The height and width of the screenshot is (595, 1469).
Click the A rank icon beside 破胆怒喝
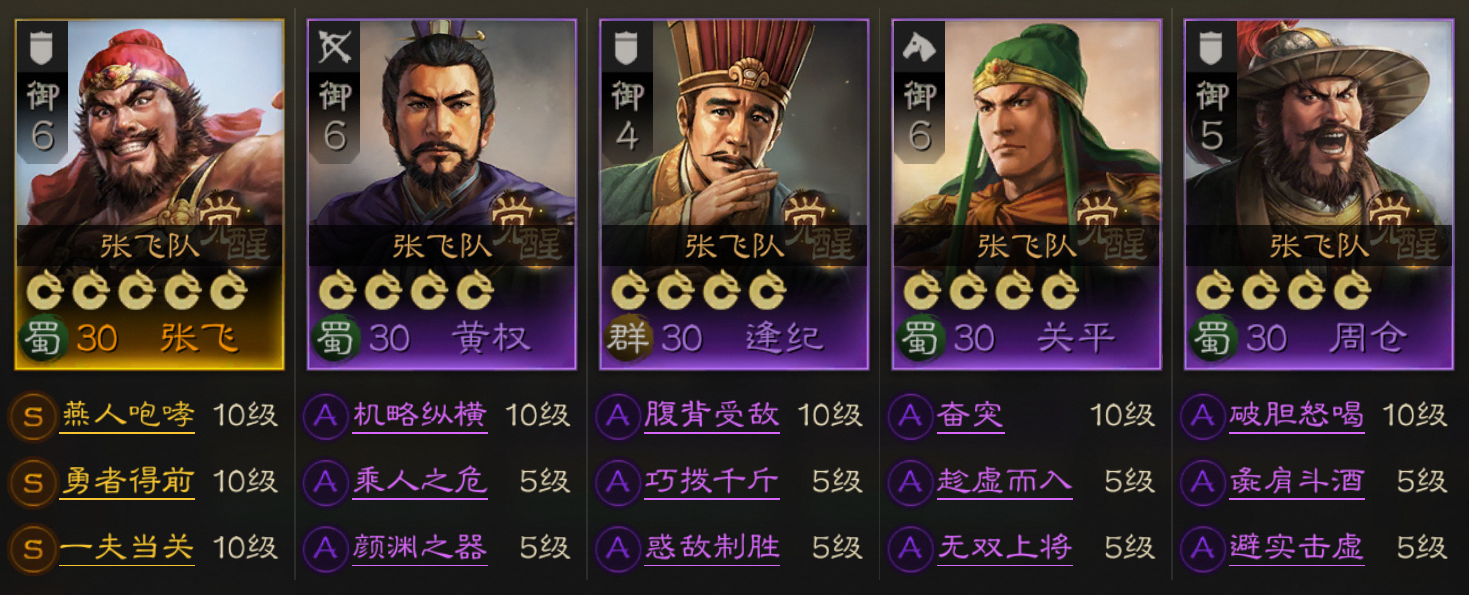(x=1203, y=415)
